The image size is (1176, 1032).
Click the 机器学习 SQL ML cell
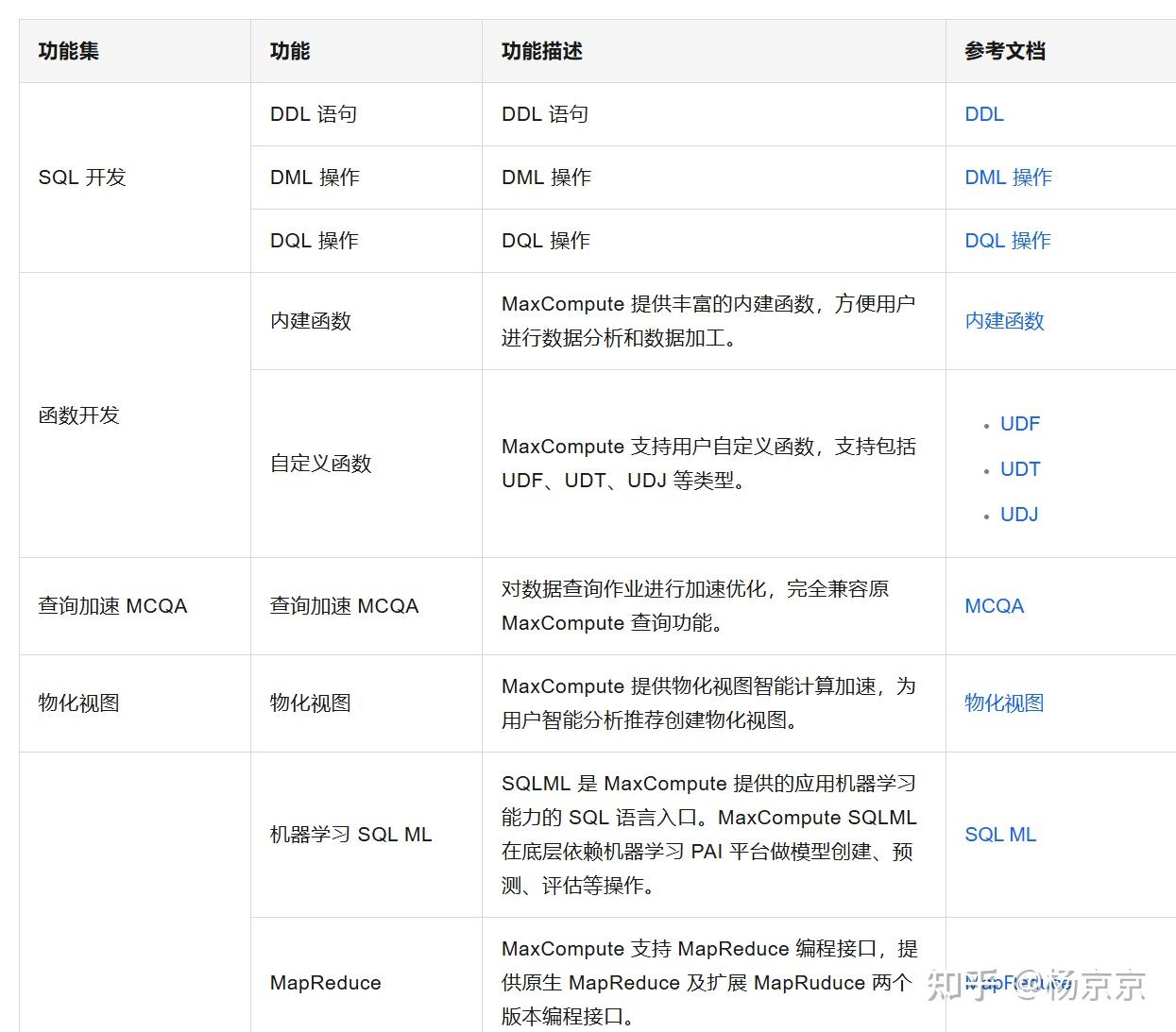pos(349,834)
